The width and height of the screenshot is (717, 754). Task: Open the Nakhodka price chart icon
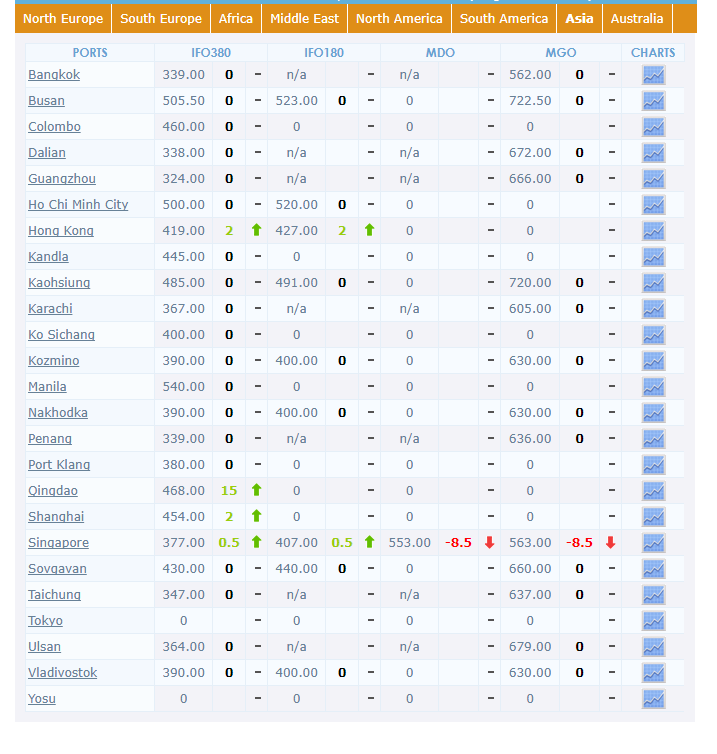click(x=654, y=413)
